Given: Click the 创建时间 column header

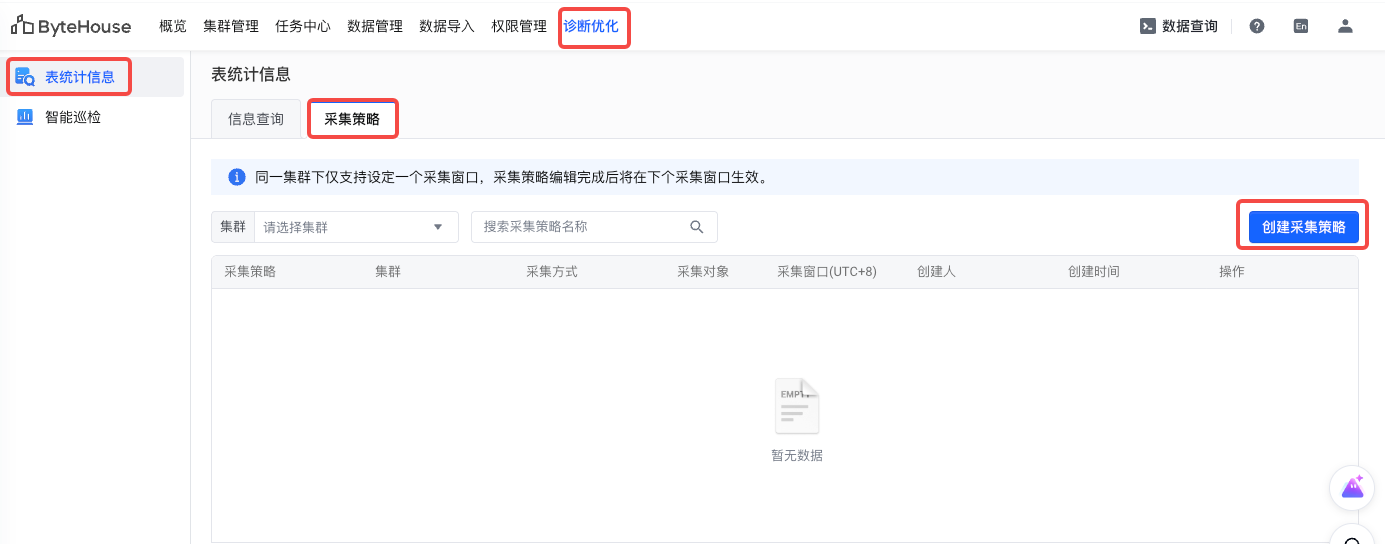Looking at the screenshot, I should (1094, 272).
